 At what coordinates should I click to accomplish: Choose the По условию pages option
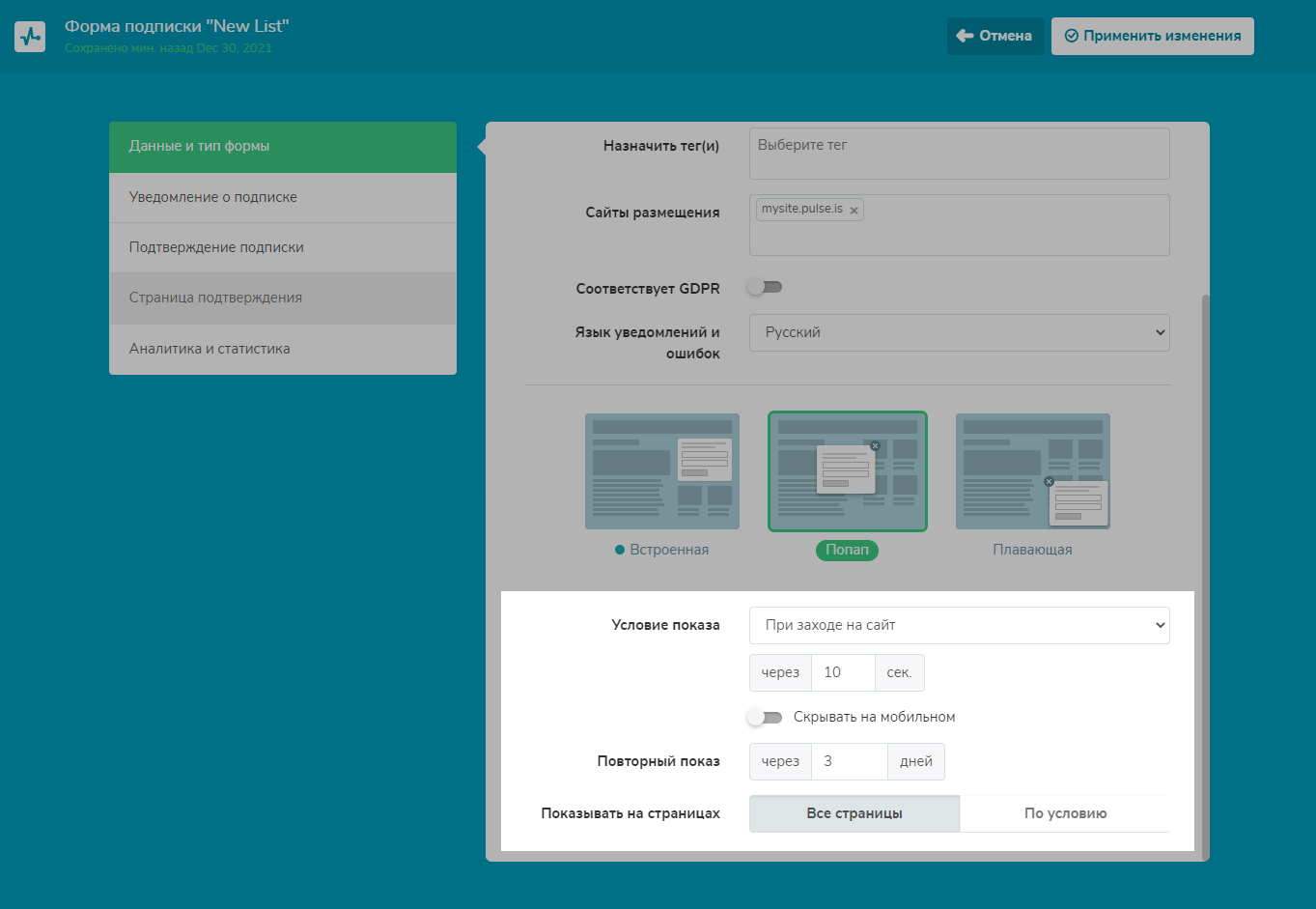click(1065, 813)
